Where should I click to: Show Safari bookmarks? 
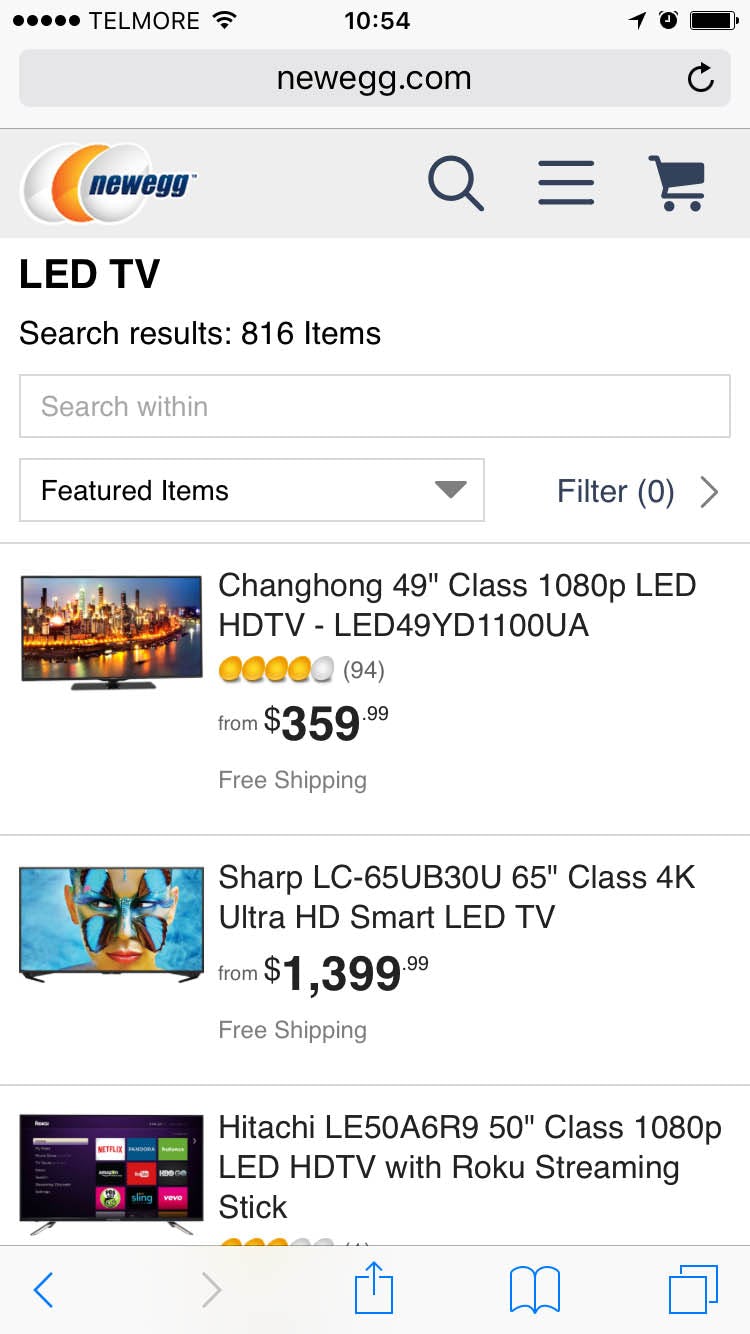535,1290
